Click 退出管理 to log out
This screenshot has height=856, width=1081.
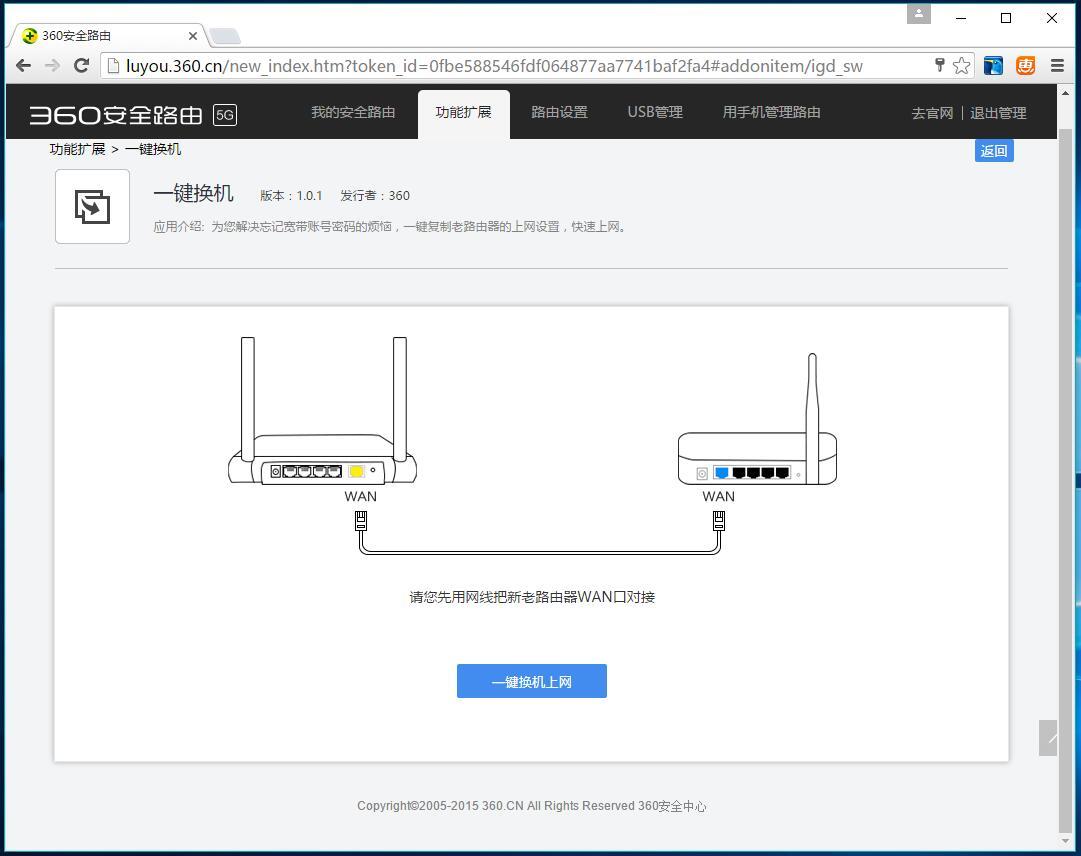pos(997,113)
